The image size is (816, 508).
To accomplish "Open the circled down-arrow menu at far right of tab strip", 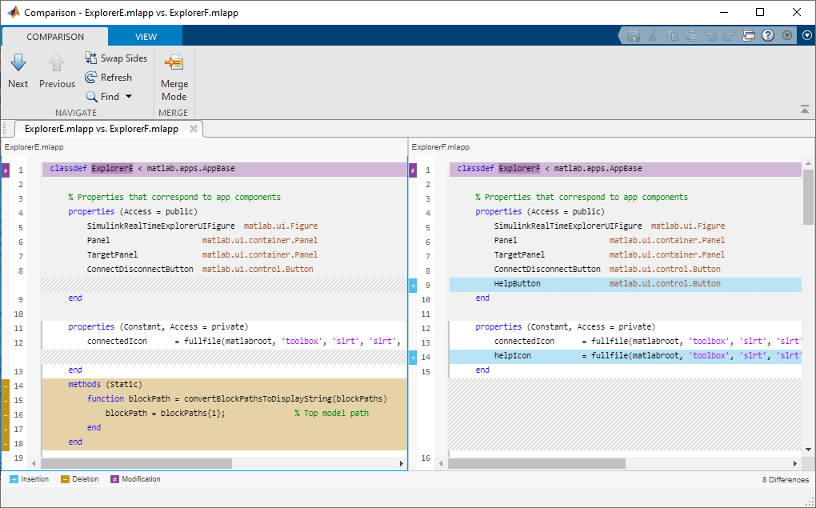I will tap(806, 35).
